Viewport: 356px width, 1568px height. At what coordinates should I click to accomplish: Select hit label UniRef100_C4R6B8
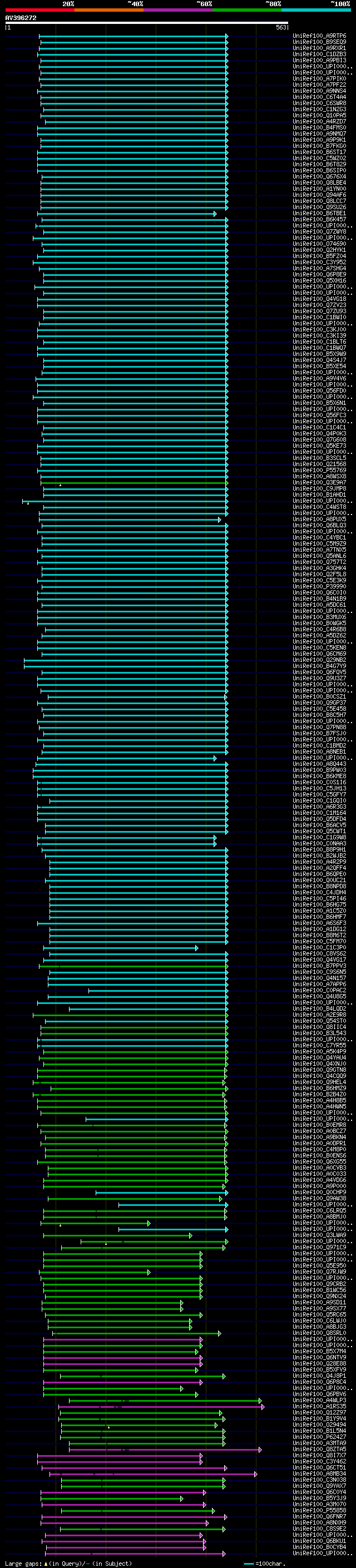(x=319, y=630)
